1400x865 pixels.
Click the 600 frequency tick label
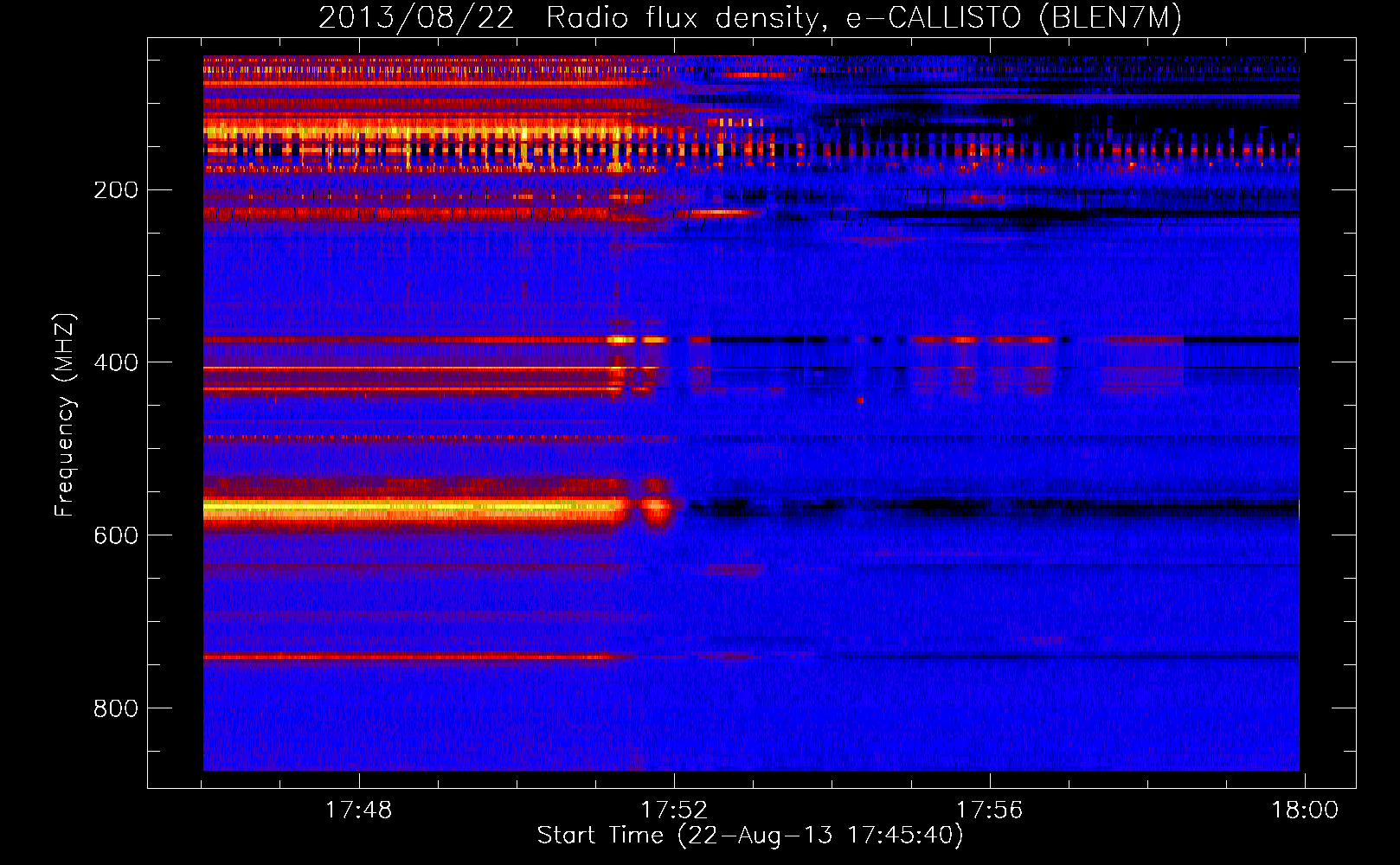click(x=116, y=535)
